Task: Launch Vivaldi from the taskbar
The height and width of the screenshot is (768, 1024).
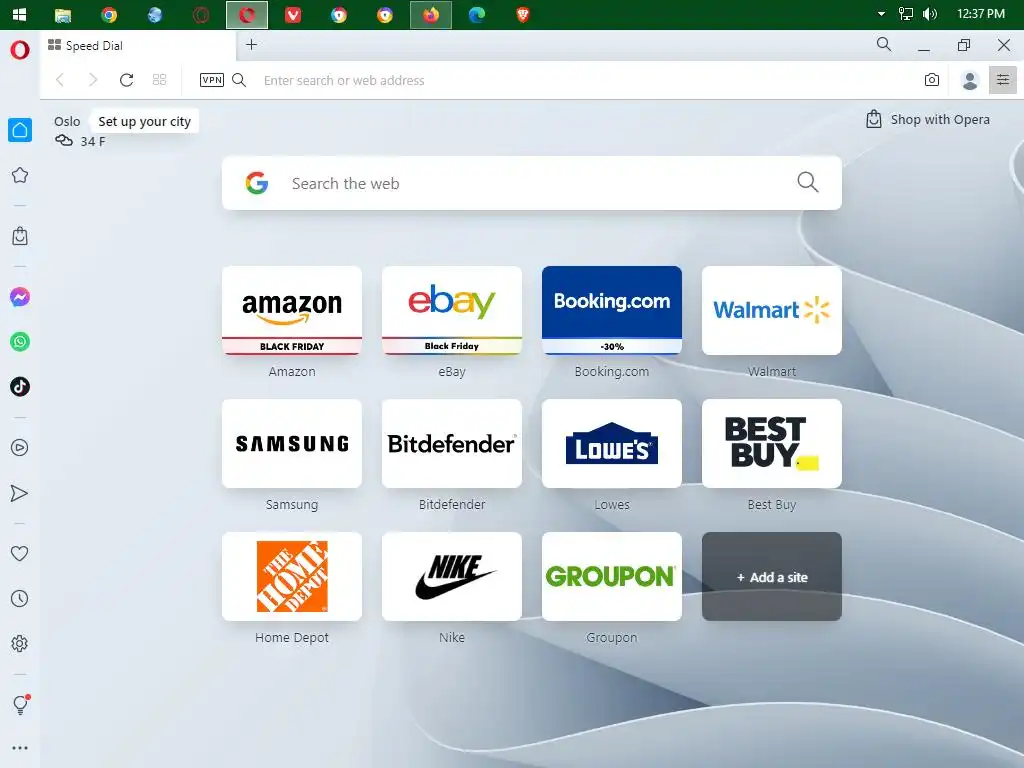Action: 293,14
